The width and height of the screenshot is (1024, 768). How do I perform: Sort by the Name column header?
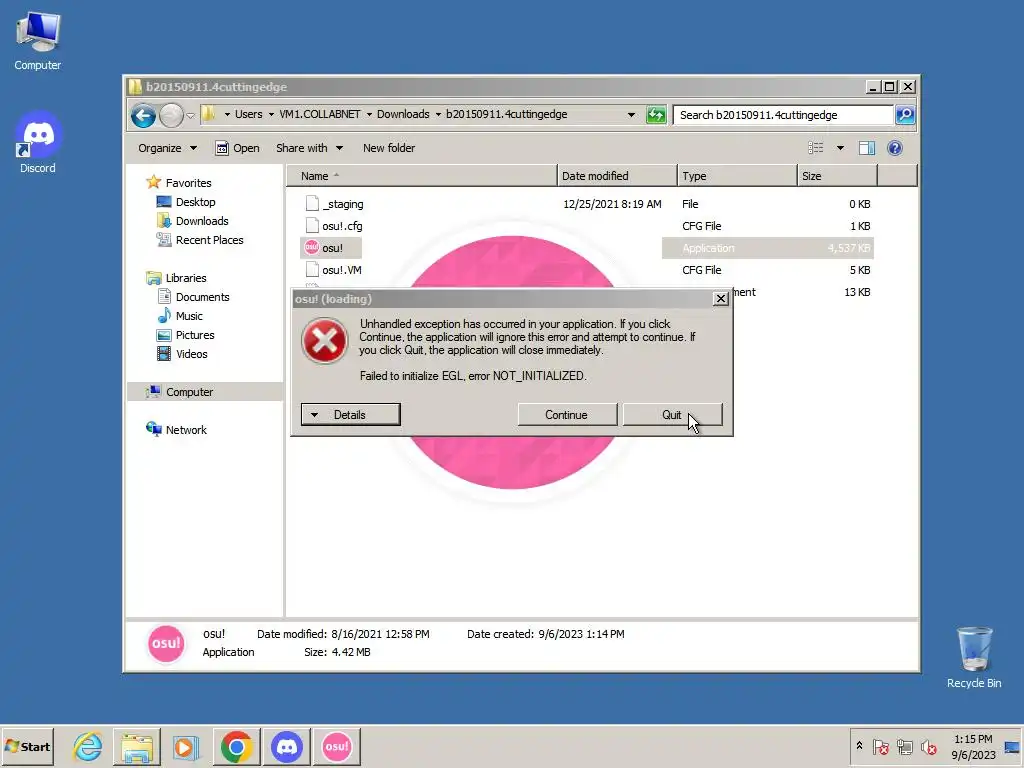422,176
